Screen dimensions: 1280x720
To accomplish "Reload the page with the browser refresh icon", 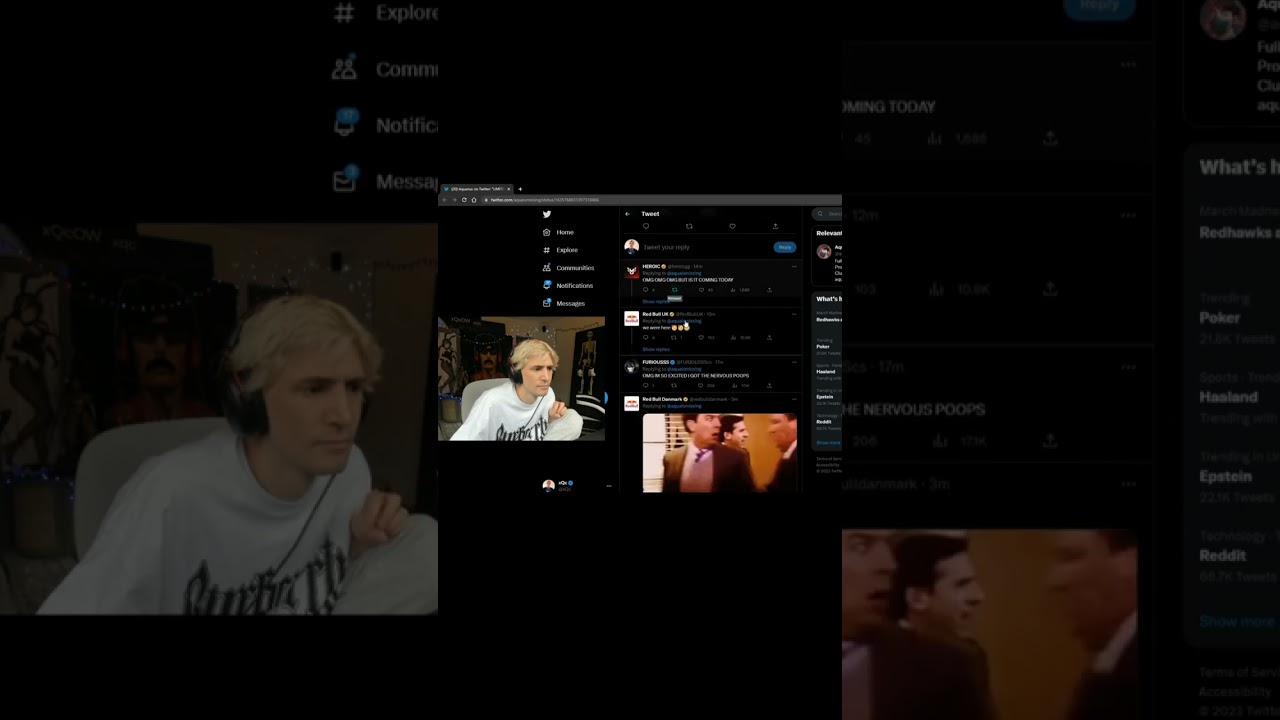I will pos(464,200).
